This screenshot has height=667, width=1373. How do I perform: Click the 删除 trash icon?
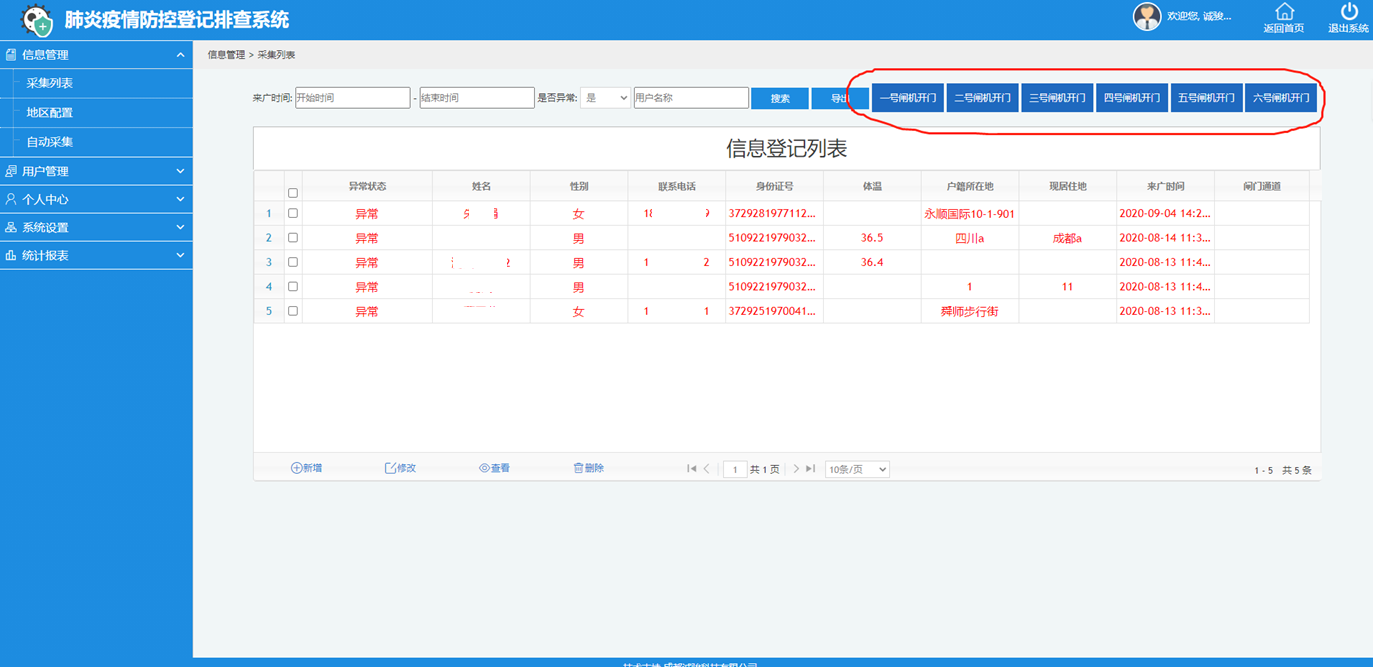578,468
